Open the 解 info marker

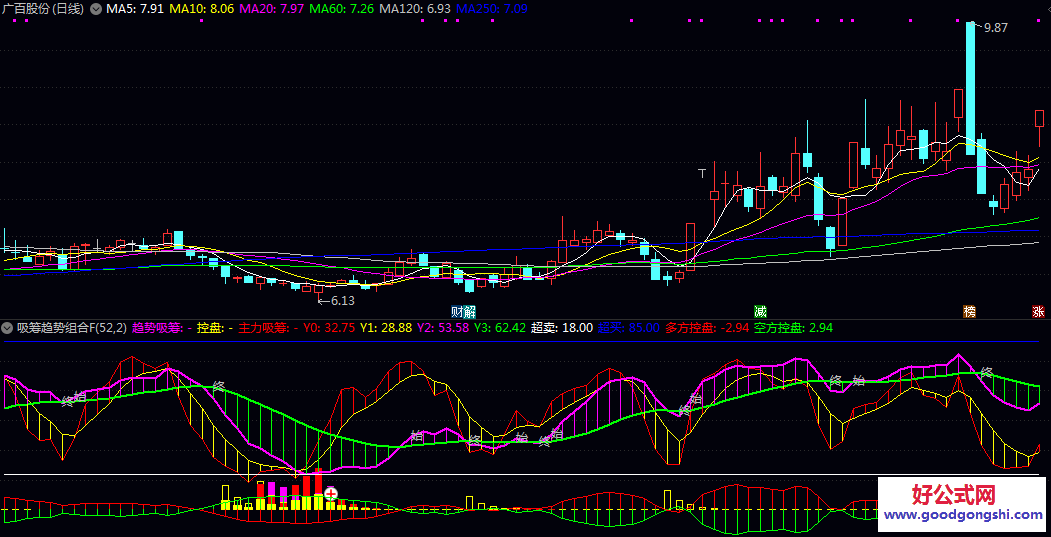pyautogui.click(x=469, y=312)
